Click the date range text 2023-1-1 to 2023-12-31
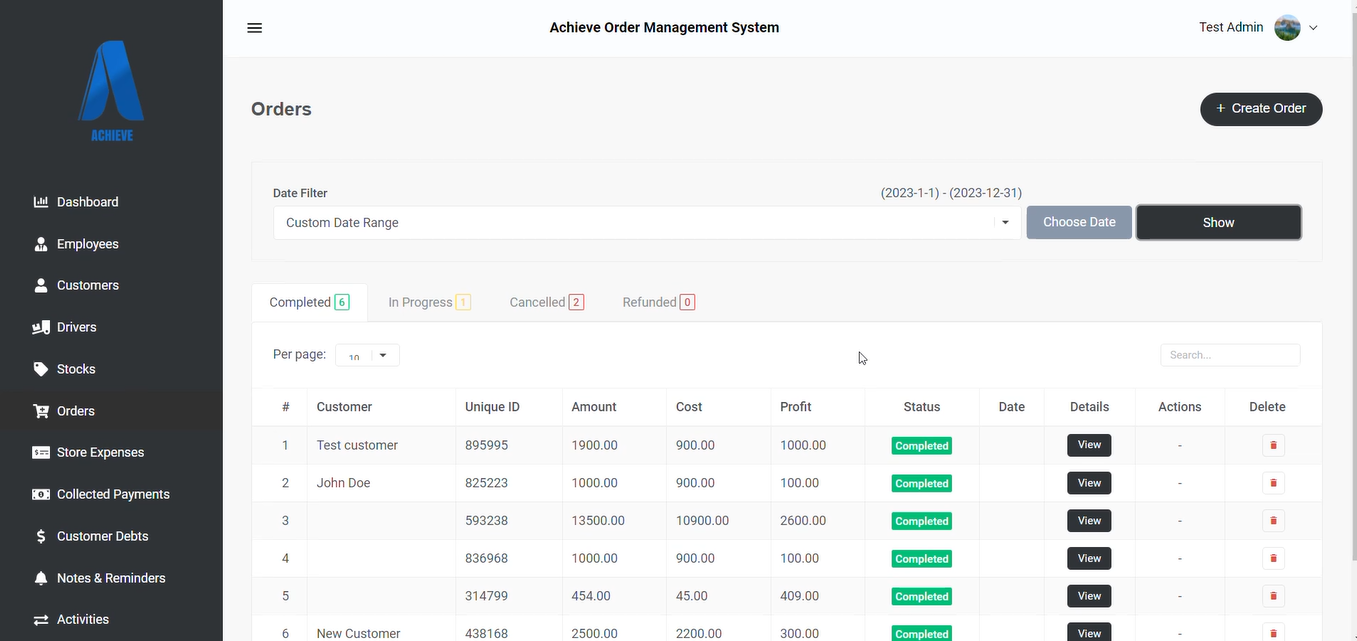This screenshot has width=1357, height=641. click(951, 193)
